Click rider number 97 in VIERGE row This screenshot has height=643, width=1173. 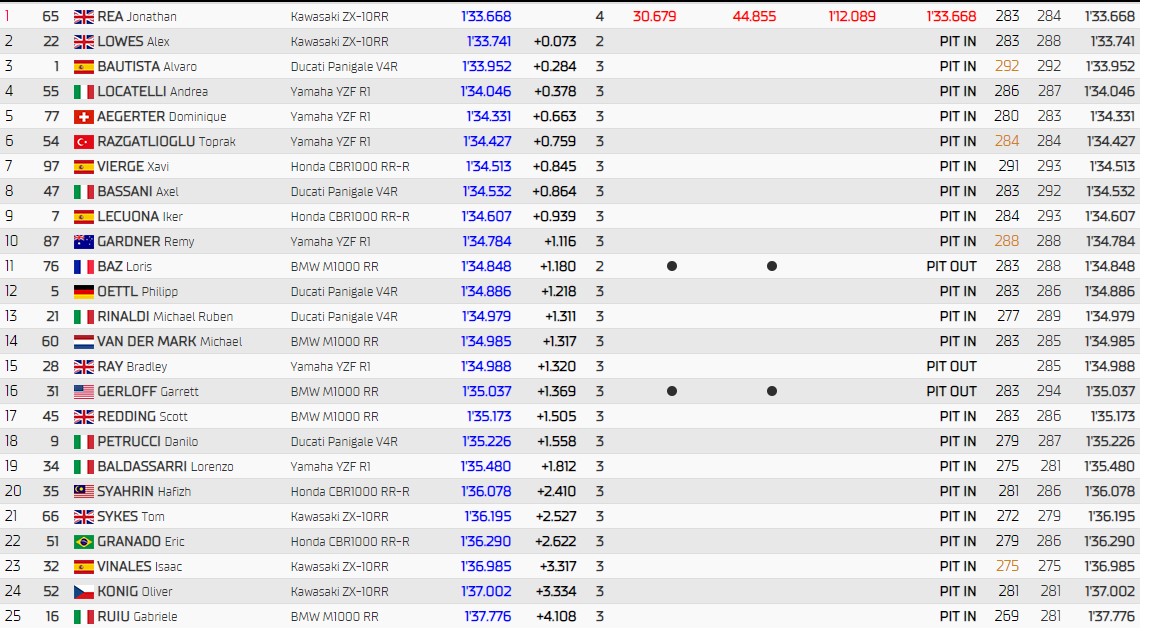pos(51,167)
